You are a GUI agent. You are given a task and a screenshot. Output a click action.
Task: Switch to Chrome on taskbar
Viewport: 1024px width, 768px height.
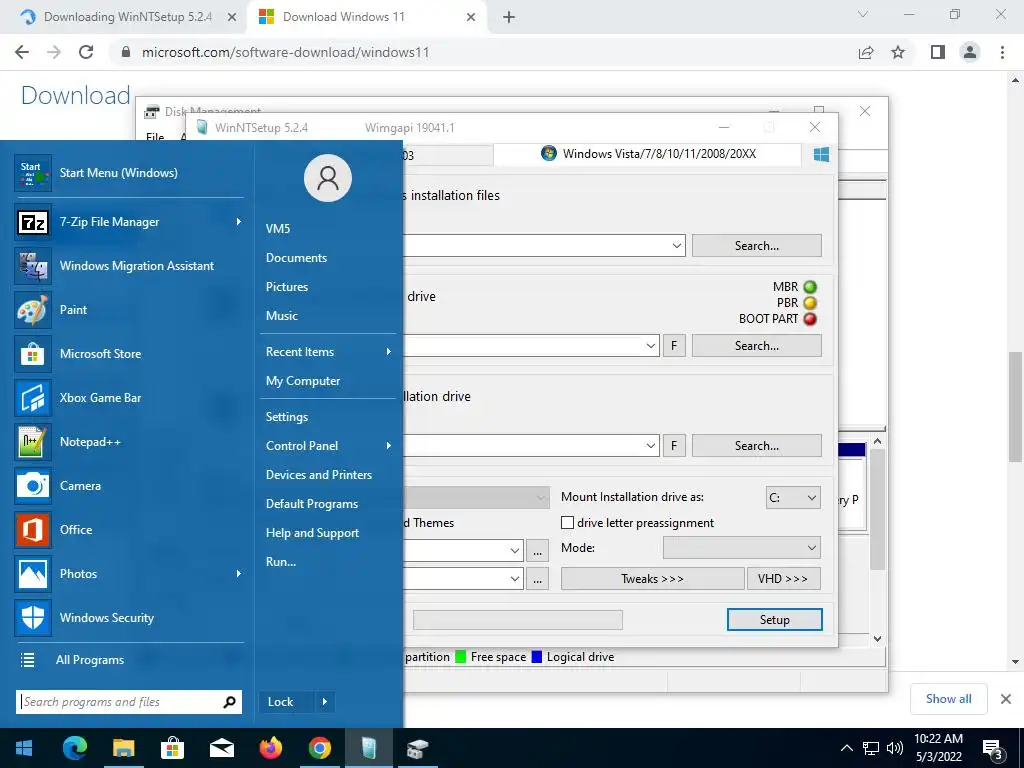click(x=319, y=748)
